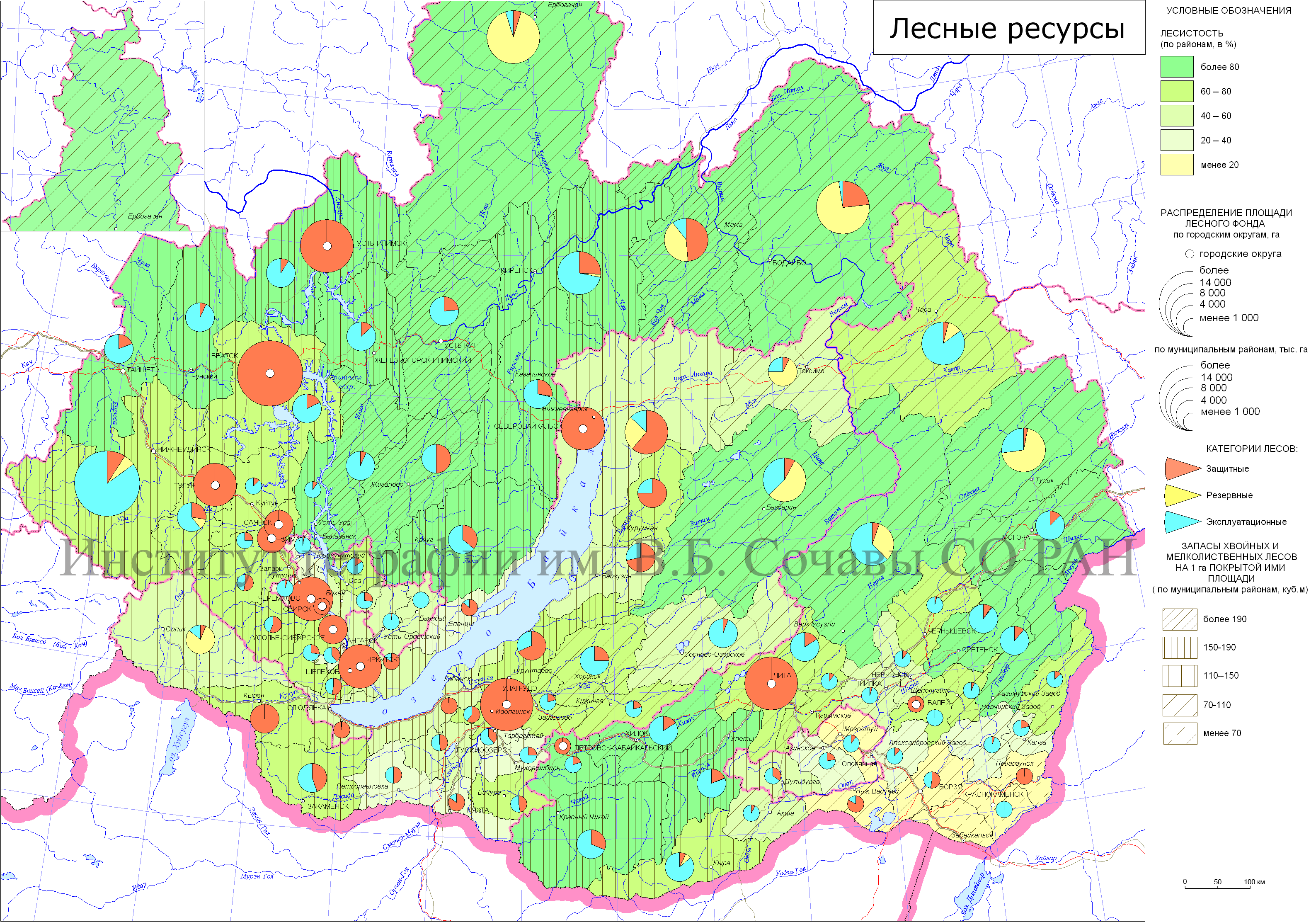The width and height of the screenshot is (1316, 922).
Task: Click the pie chart left of Мама
Action: [686, 240]
